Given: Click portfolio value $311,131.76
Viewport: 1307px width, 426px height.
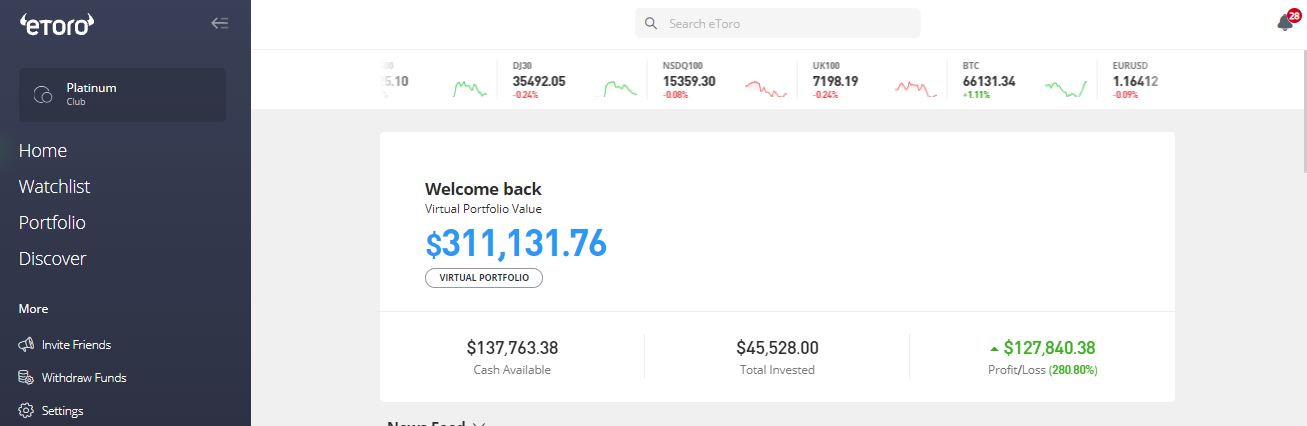Looking at the screenshot, I should click(x=516, y=244).
